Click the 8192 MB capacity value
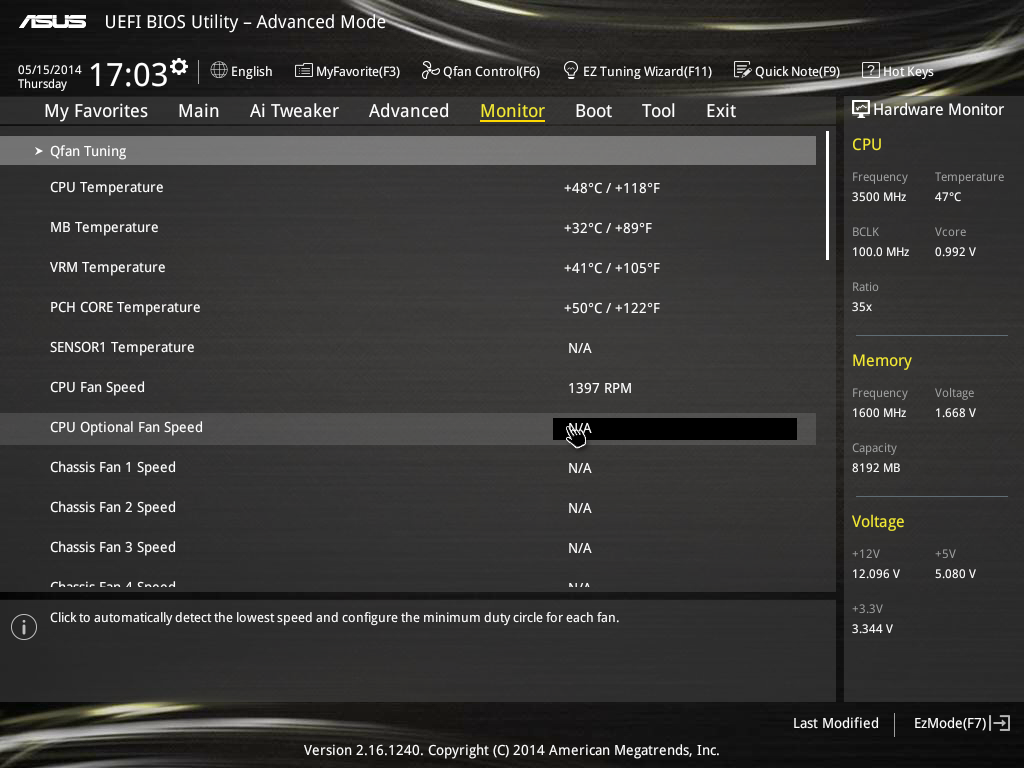The image size is (1024, 768). click(876, 468)
